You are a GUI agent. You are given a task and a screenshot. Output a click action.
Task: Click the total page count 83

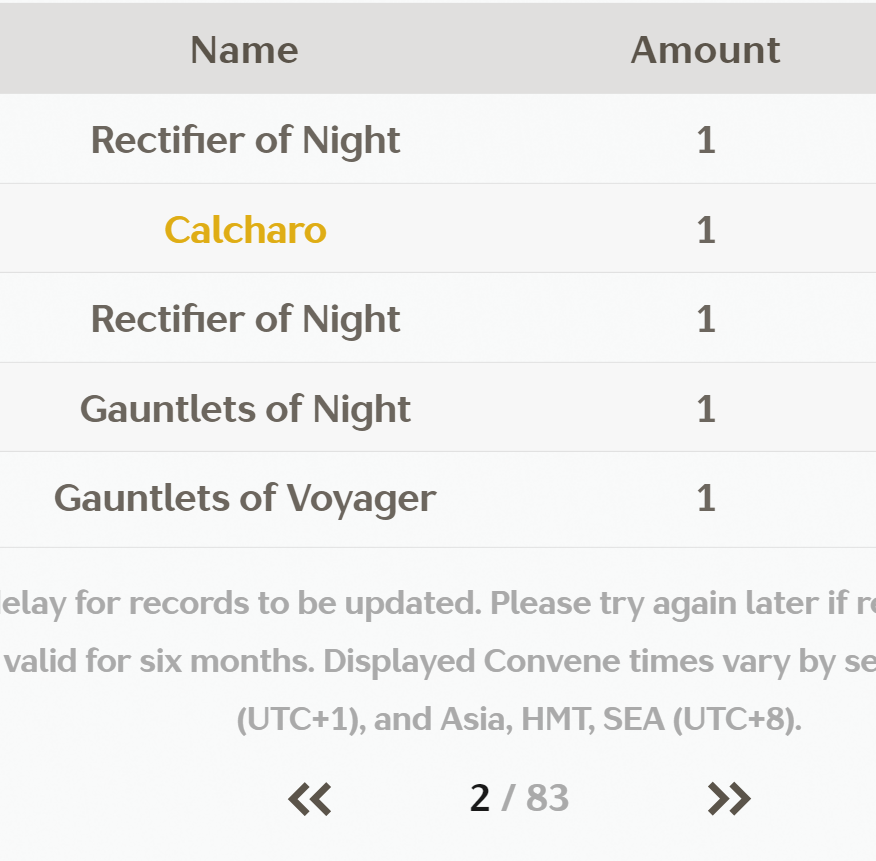pos(547,798)
